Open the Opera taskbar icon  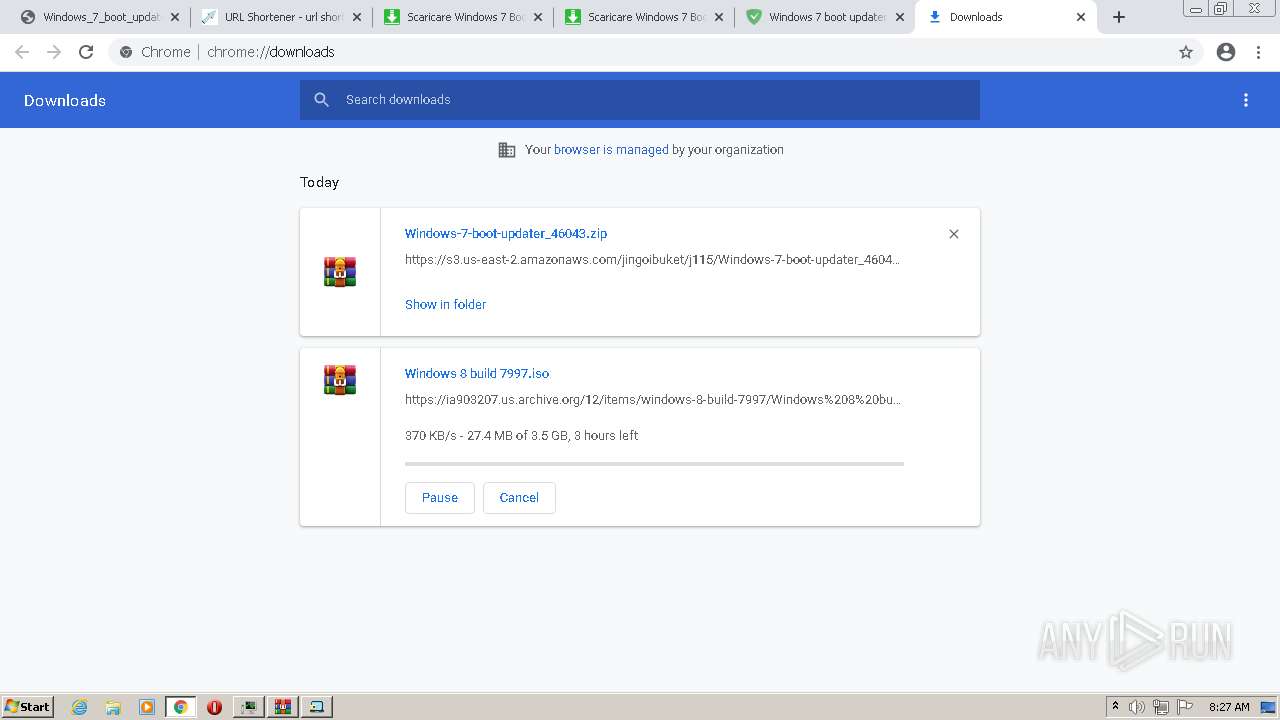(x=214, y=707)
